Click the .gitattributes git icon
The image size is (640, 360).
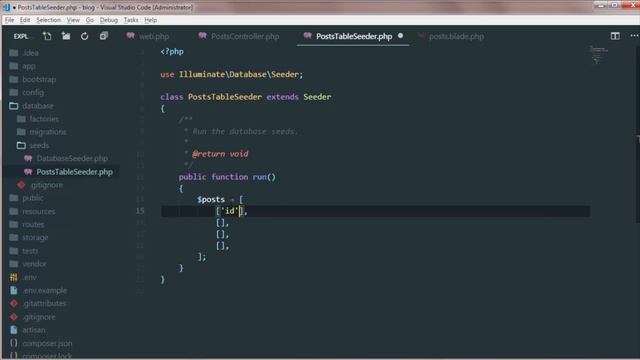pyautogui.click(x=14, y=303)
